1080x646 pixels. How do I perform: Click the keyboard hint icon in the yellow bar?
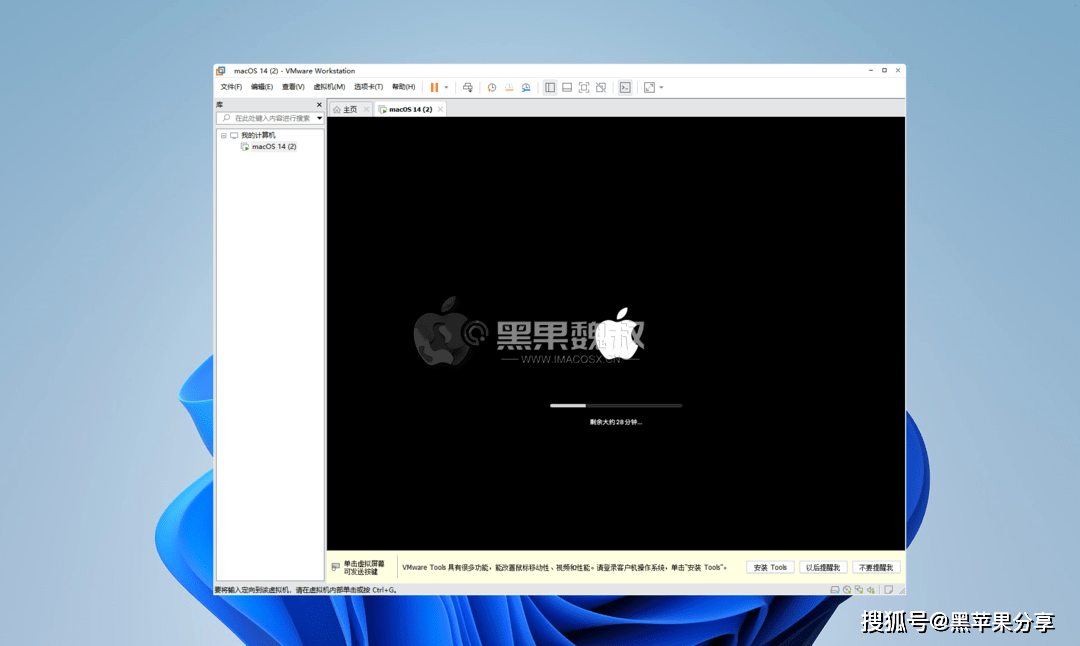(x=335, y=567)
